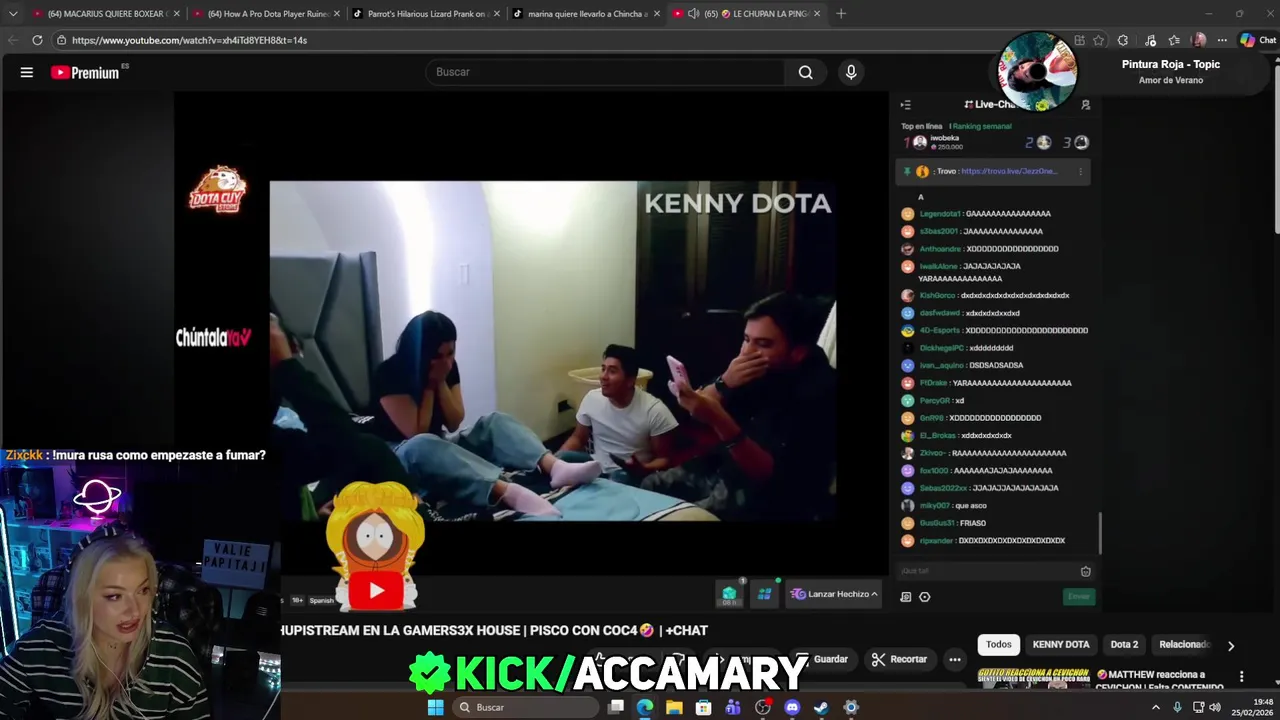Select the Relacionado filter chip
Screen dimensions: 1280x720
tap(1184, 644)
